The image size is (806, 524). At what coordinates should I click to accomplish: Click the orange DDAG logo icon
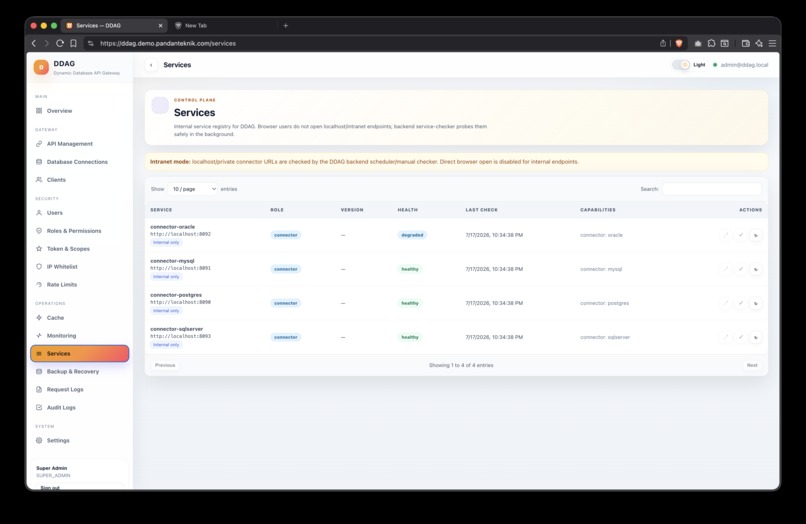[41, 67]
